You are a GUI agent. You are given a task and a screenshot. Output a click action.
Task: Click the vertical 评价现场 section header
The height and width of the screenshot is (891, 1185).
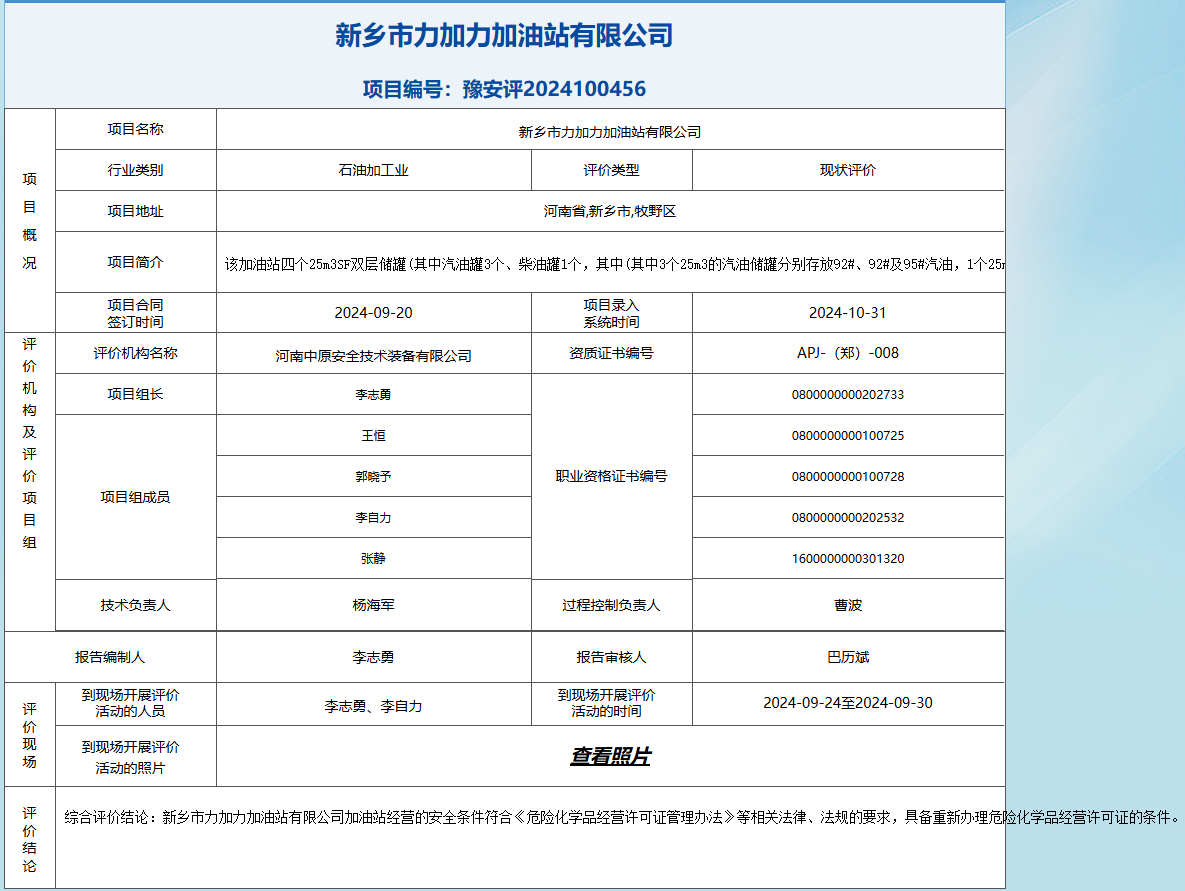pyautogui.click(x=29, y=735)
